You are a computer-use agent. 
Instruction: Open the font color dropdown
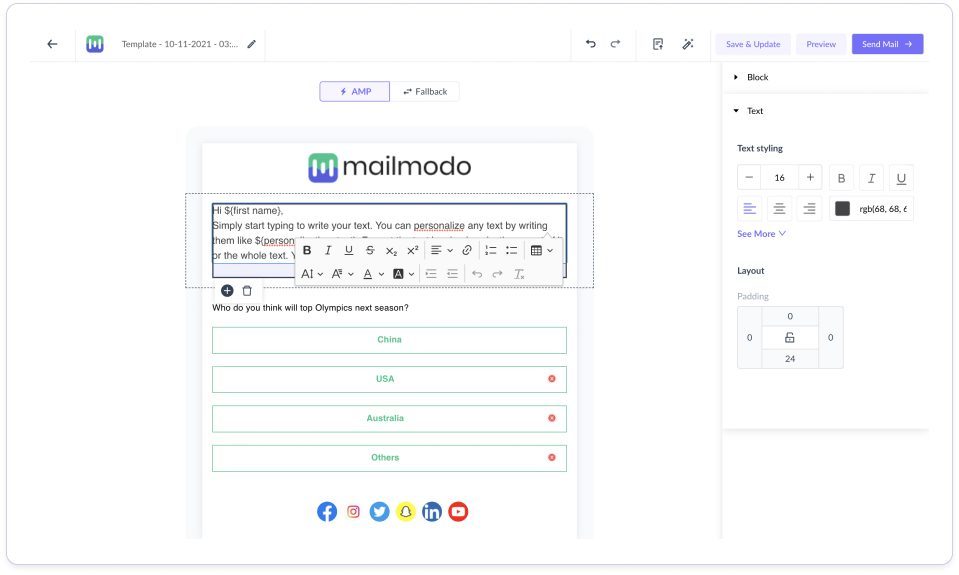[373, 274]
